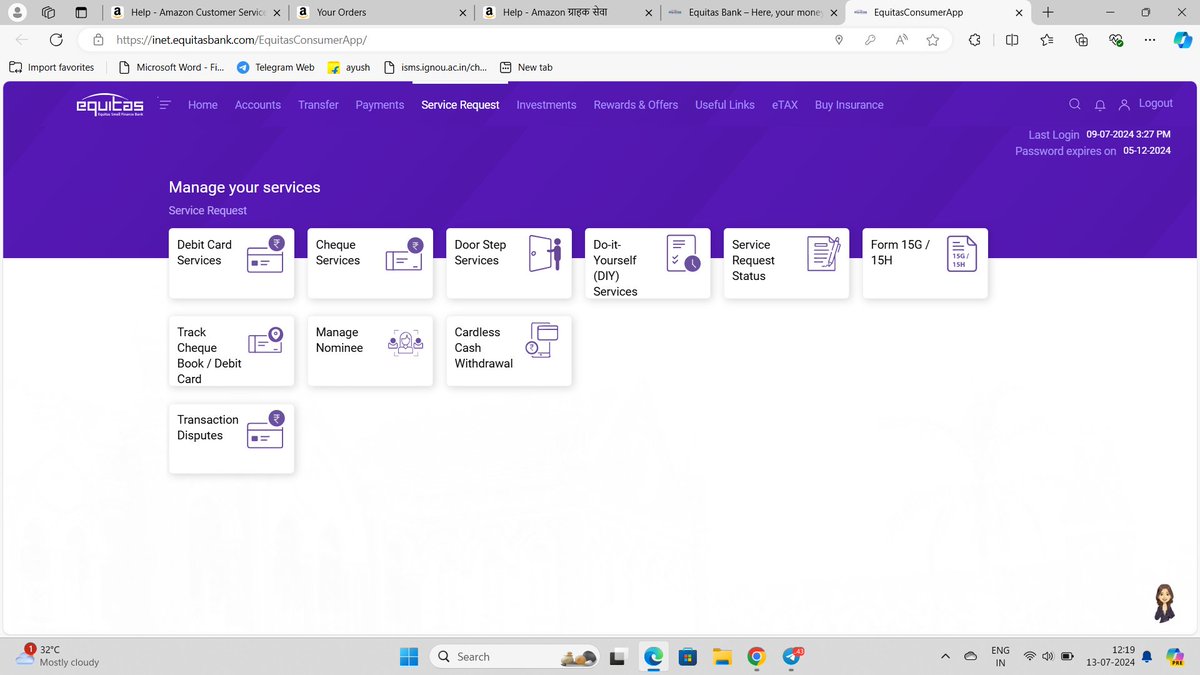Click the Manage your services heading
This screenshot has width=1200, height=675.
pyautogui.click(x=245, y=187)
